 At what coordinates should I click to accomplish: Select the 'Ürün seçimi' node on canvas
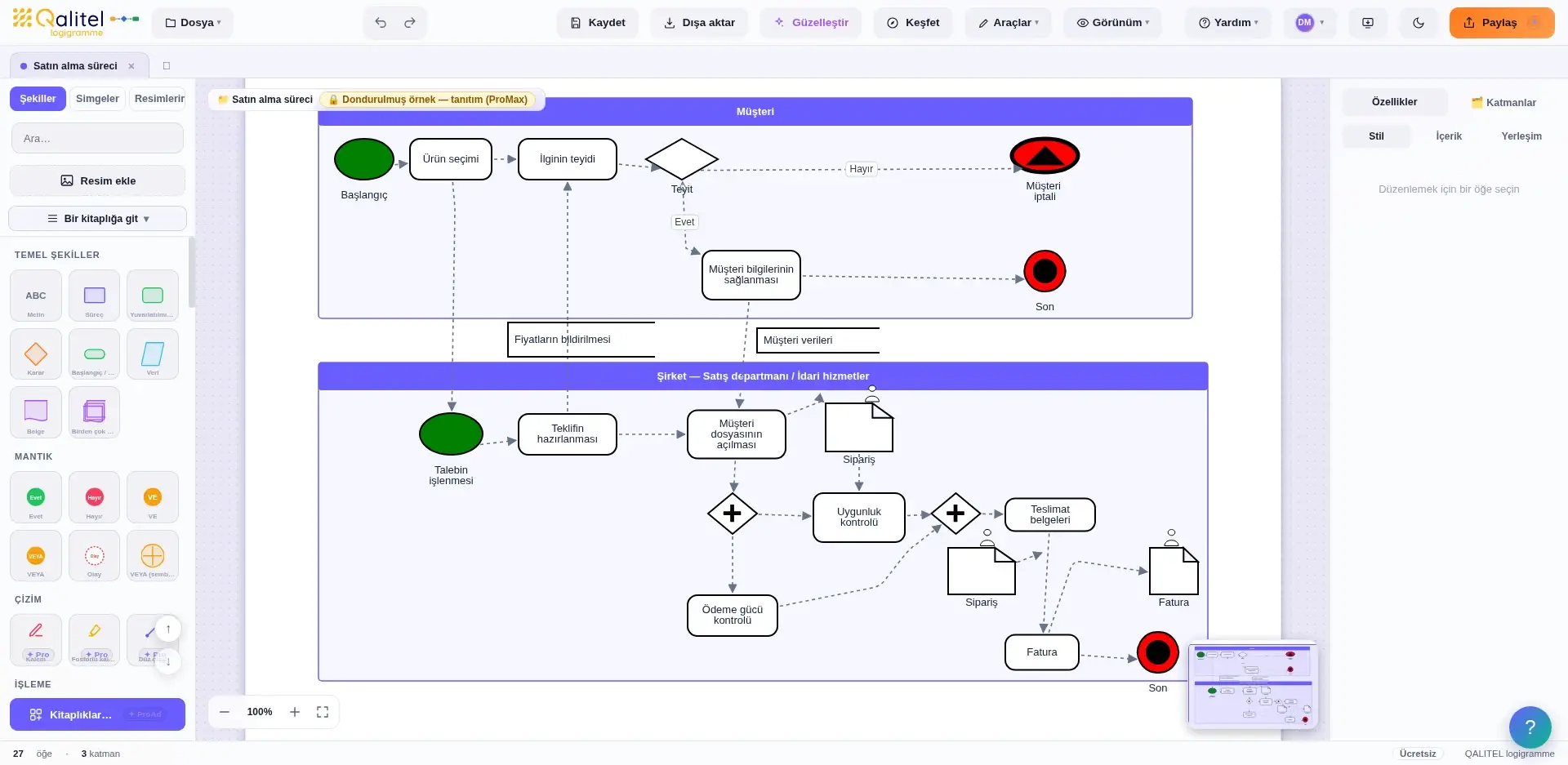tap(451, 159)
